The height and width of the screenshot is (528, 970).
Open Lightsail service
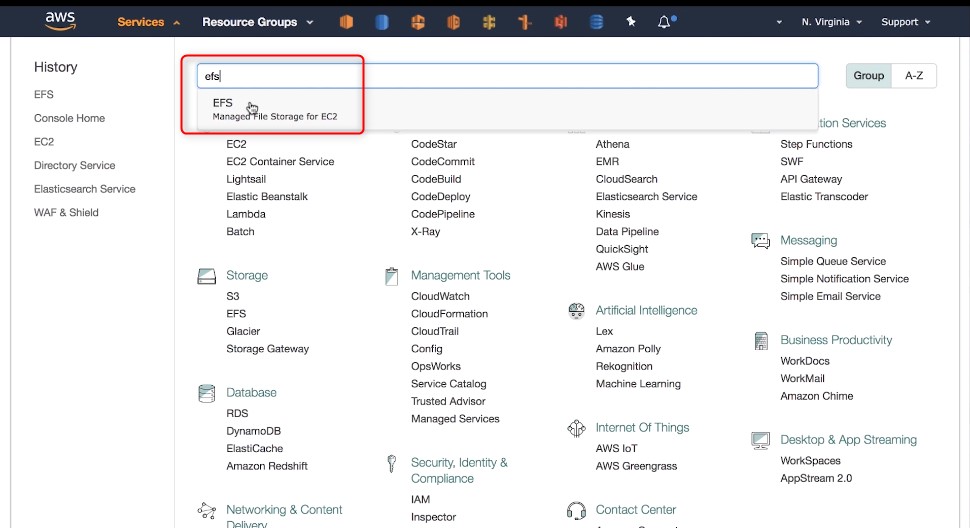(246, 179)
